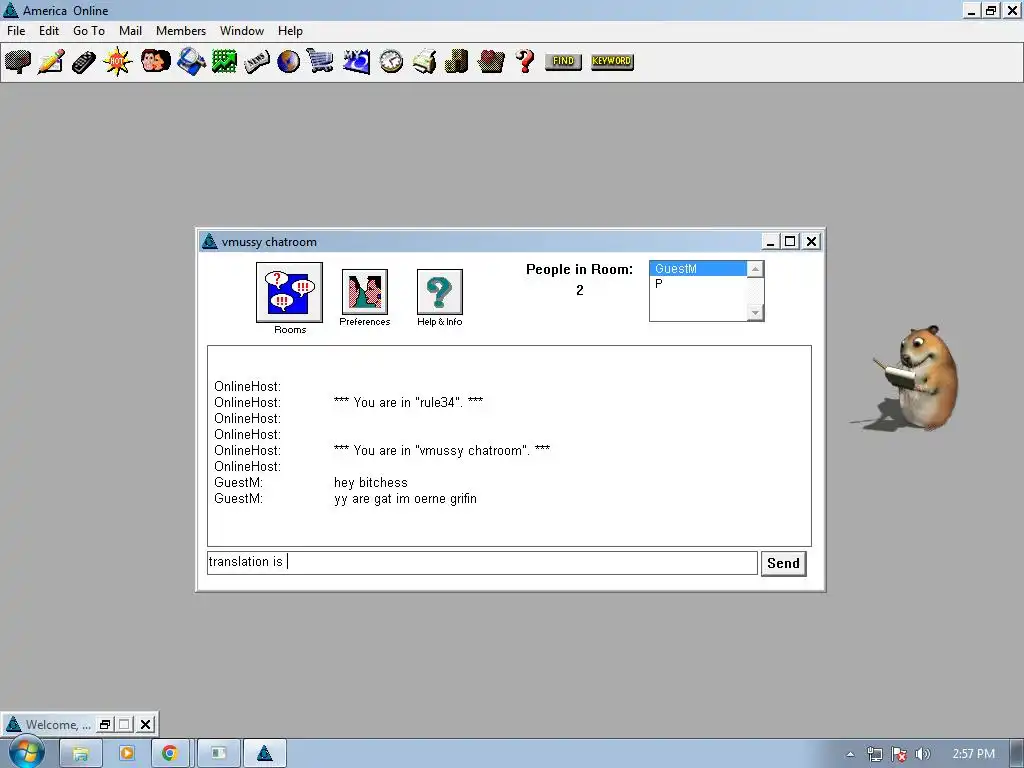Open the filing cabinet Personal Filing icon
The height and width of the screenshot is (768, 1024).
coord(456,62)
